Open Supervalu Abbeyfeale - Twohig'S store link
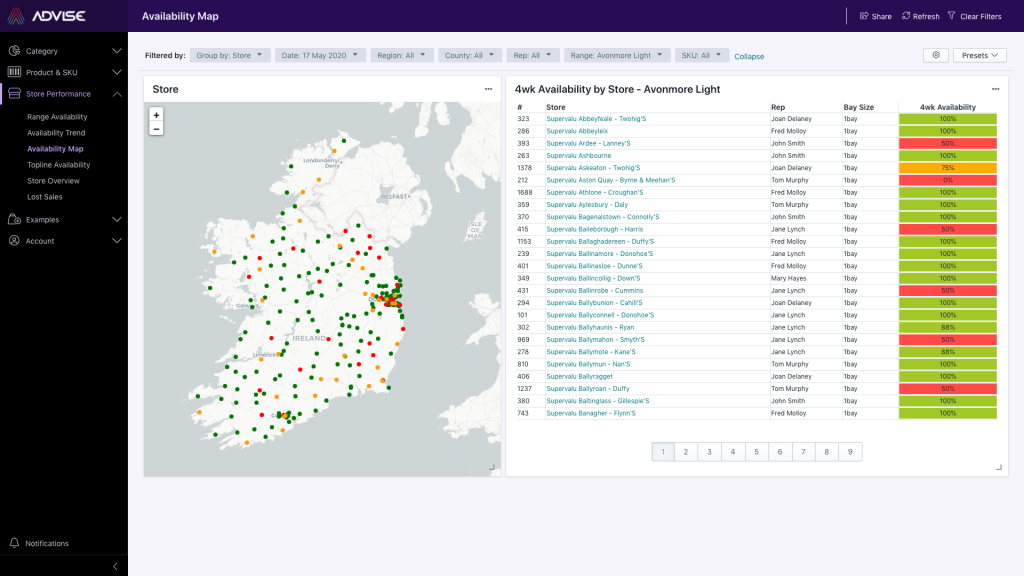Viewport: 1024px width, 576px height. pyautogui.click(x=596, y=119)
